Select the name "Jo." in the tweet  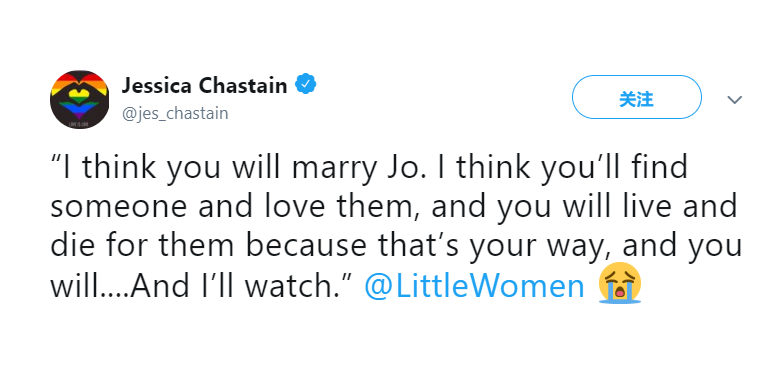(402, 167)
